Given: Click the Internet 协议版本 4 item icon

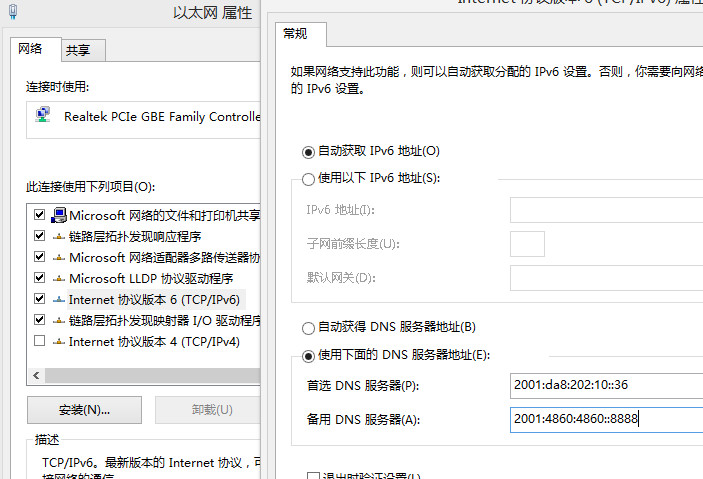Looking at the screenshot, I should (x=59, y=341).
